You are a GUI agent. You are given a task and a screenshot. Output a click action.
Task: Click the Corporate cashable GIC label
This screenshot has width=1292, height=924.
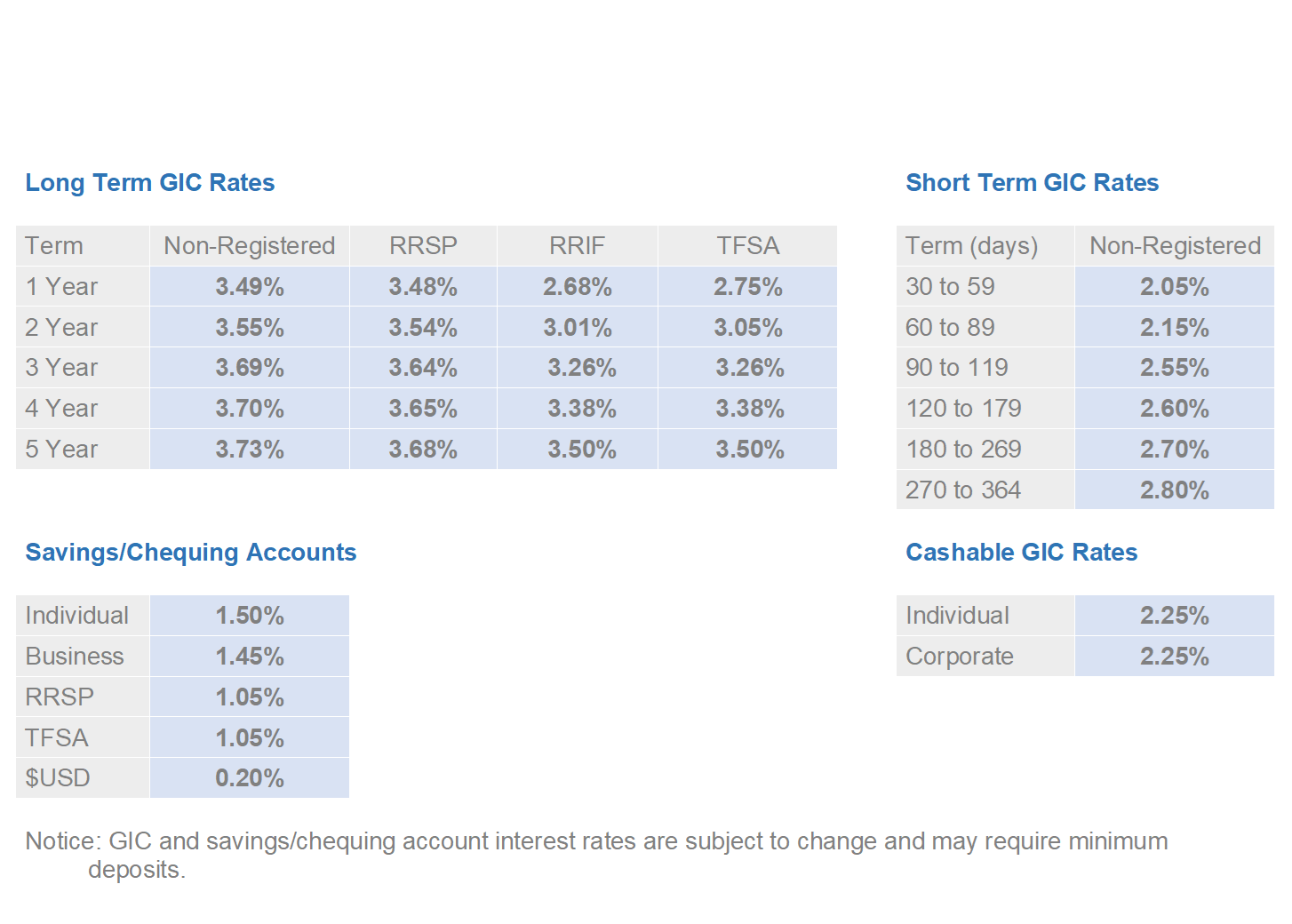click(x=960, y=657)
